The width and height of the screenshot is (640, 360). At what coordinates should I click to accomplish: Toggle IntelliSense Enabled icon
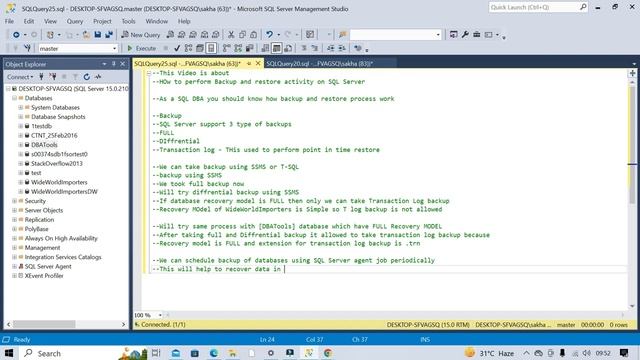(x=211, y=48)
